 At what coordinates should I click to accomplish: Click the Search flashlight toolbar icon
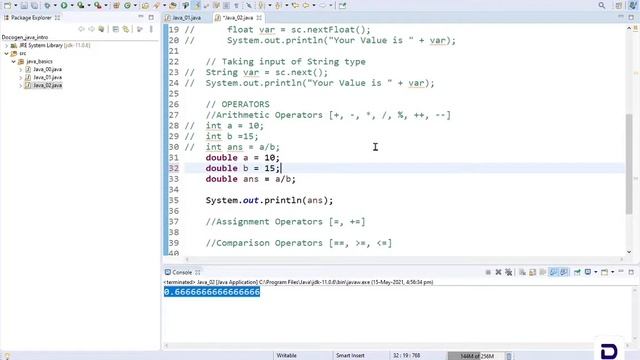tap(157, 6)
